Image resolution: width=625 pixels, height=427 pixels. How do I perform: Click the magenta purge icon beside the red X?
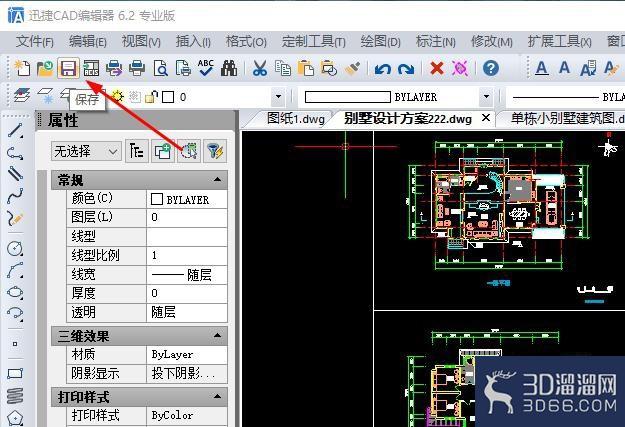pos(460,68)
